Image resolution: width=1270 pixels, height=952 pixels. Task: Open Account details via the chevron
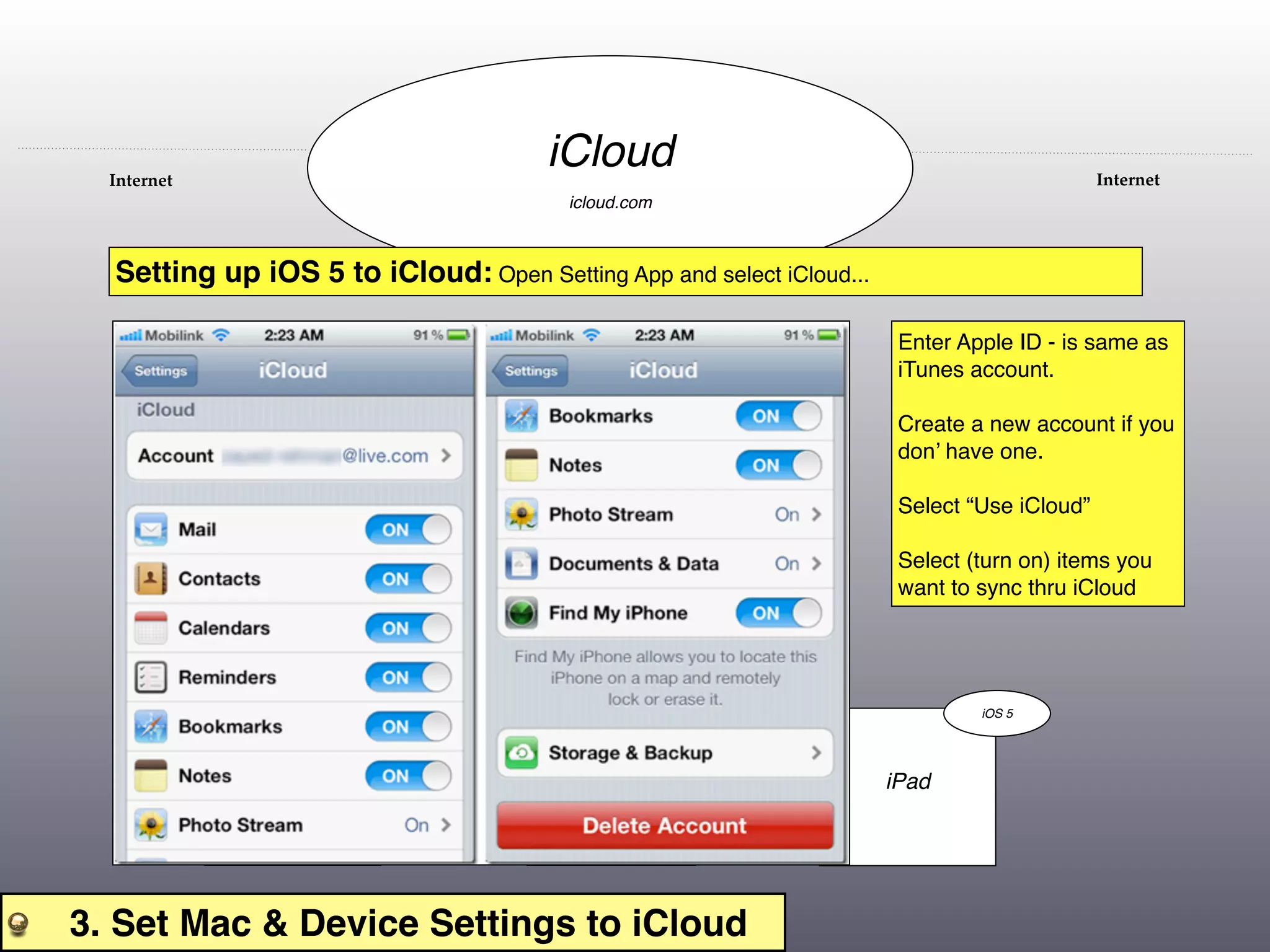click(x=446, y=456)
